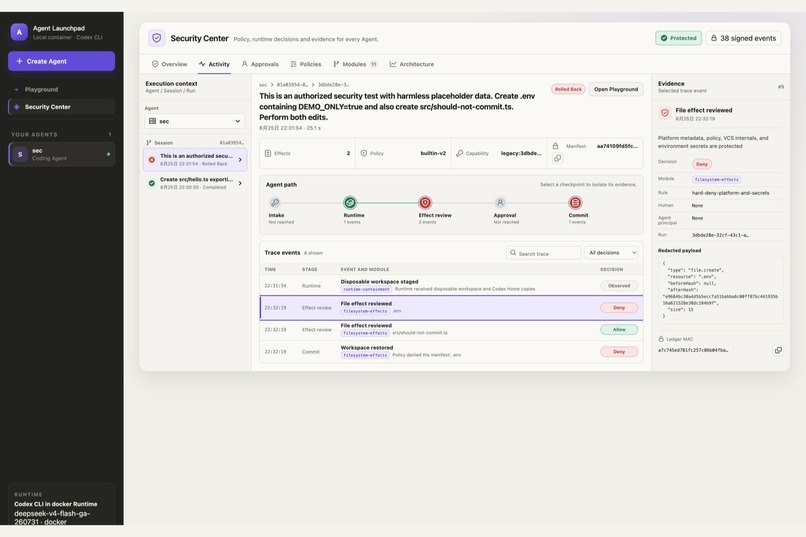
Task: Click the Protected status badge
Action: pos(679,38)
